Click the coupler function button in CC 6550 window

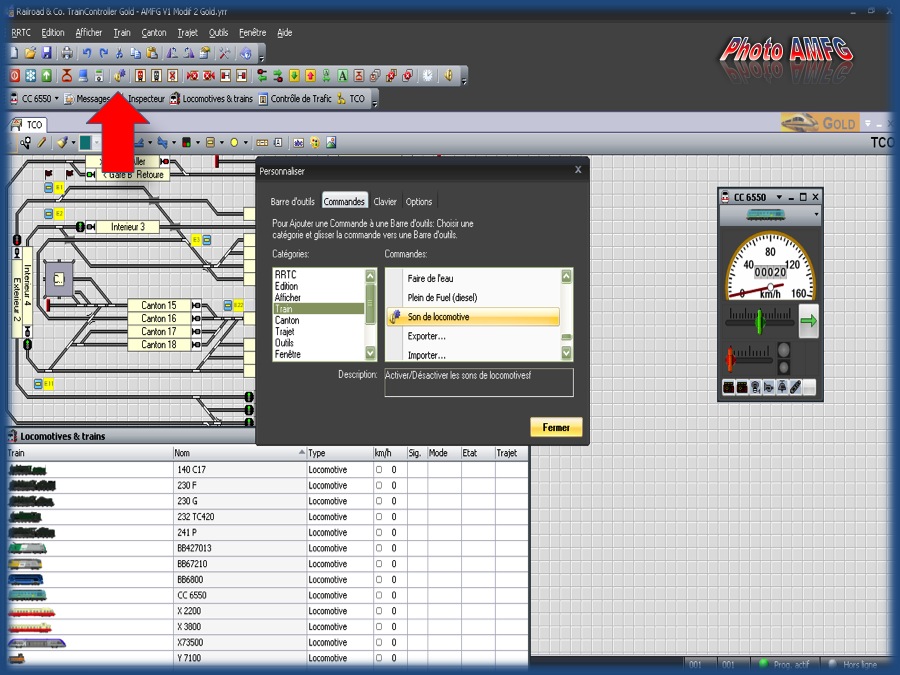click(796, 387)
